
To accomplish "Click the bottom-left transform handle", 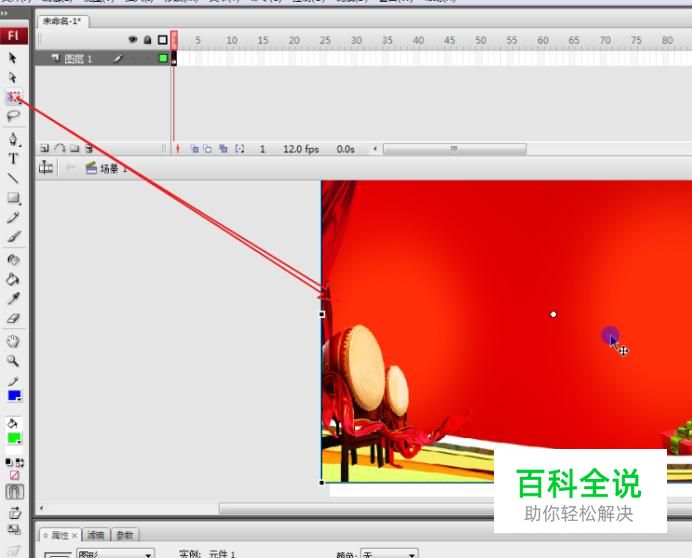I will click(322, 483).
